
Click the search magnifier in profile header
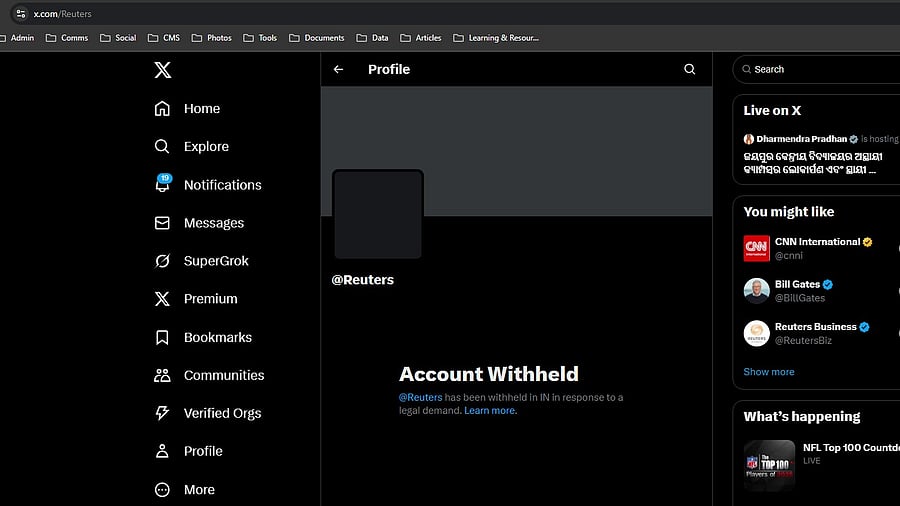click(x=689, y=70)
